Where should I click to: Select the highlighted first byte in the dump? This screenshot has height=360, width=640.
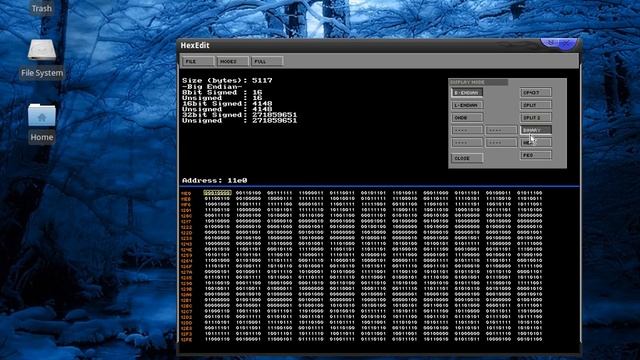[217, 193]
